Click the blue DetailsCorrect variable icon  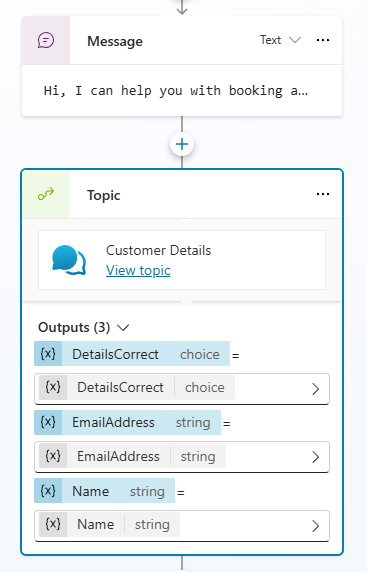pyautogui.click(x=48, y=353)
